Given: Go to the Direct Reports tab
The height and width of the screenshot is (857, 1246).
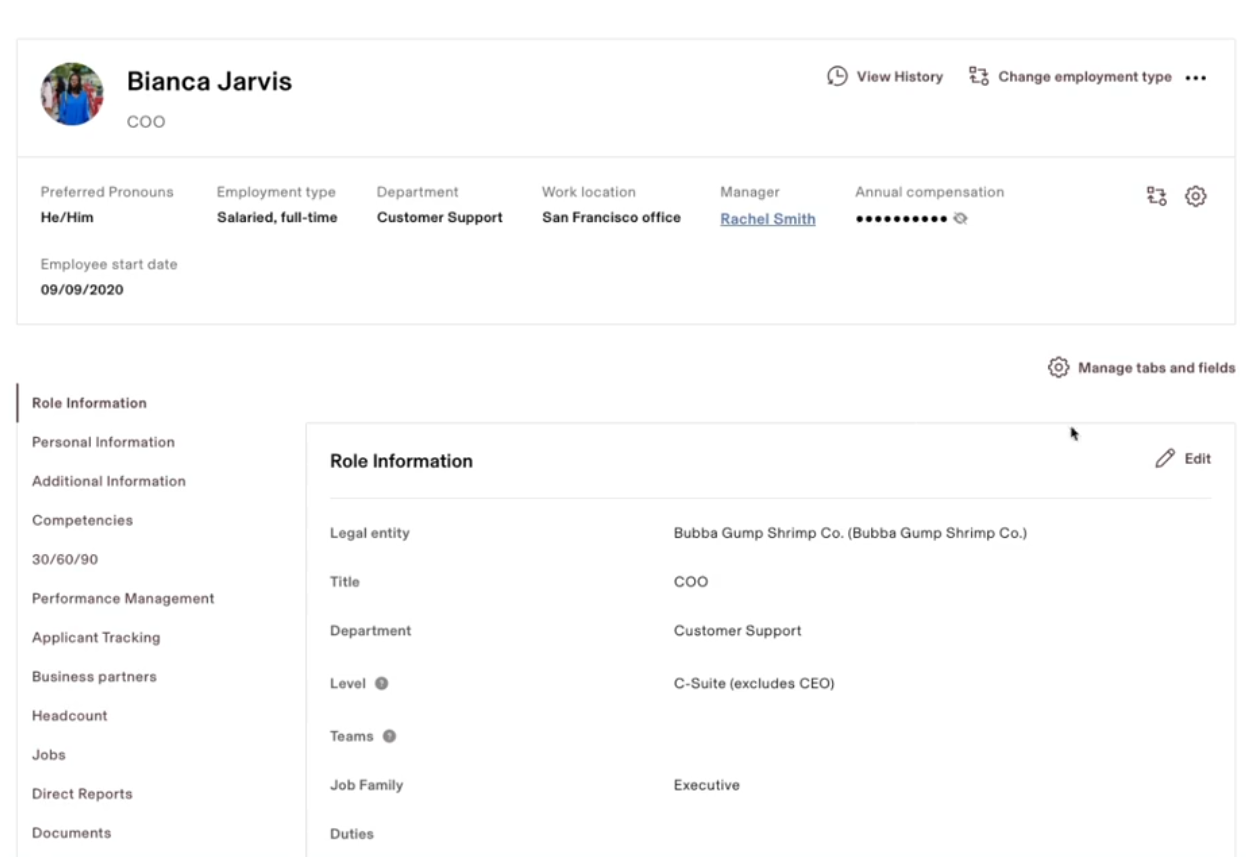Looking at the screenshot, I should [x=82, y=794].
